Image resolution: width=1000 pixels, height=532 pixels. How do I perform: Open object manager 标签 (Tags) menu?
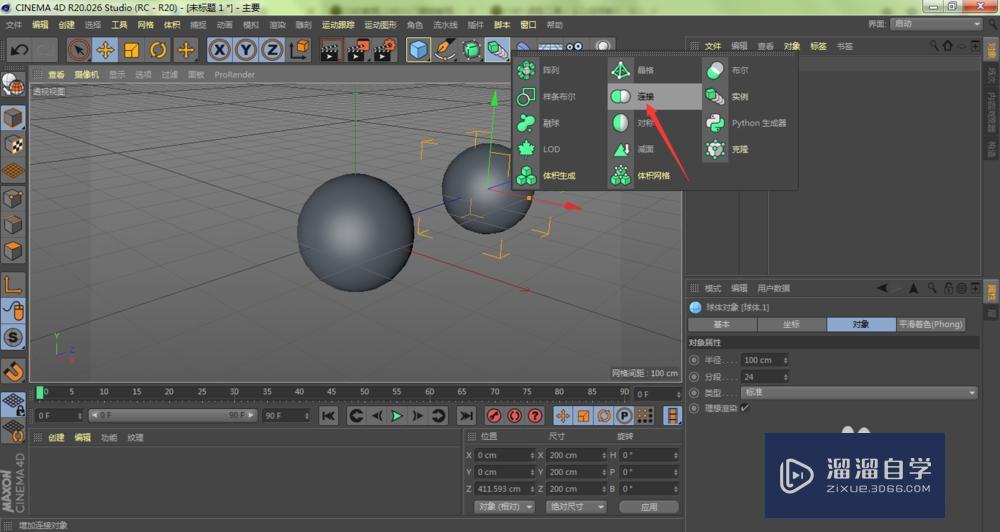[818, 46]
